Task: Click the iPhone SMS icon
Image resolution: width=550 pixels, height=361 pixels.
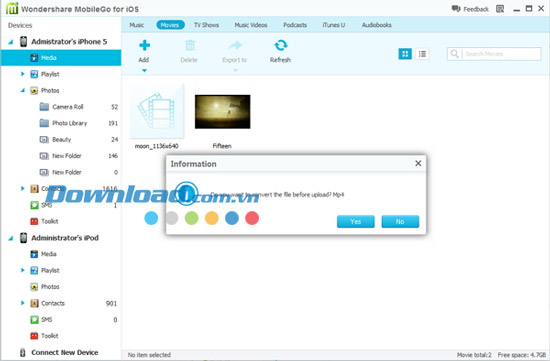Action: pyautogui.click(x=34, y=205)
